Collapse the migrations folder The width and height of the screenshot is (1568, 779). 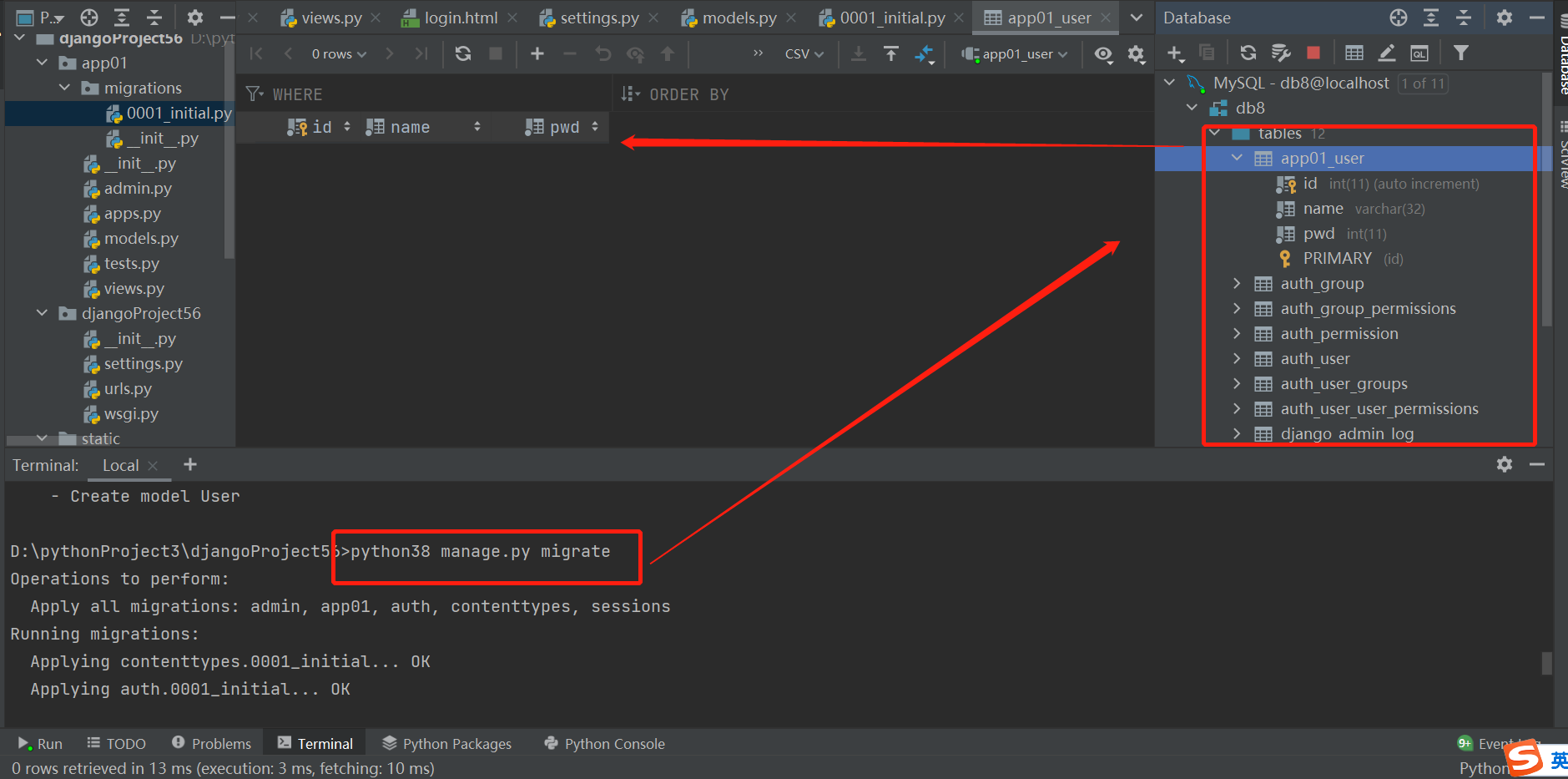(x=65, y=88)
